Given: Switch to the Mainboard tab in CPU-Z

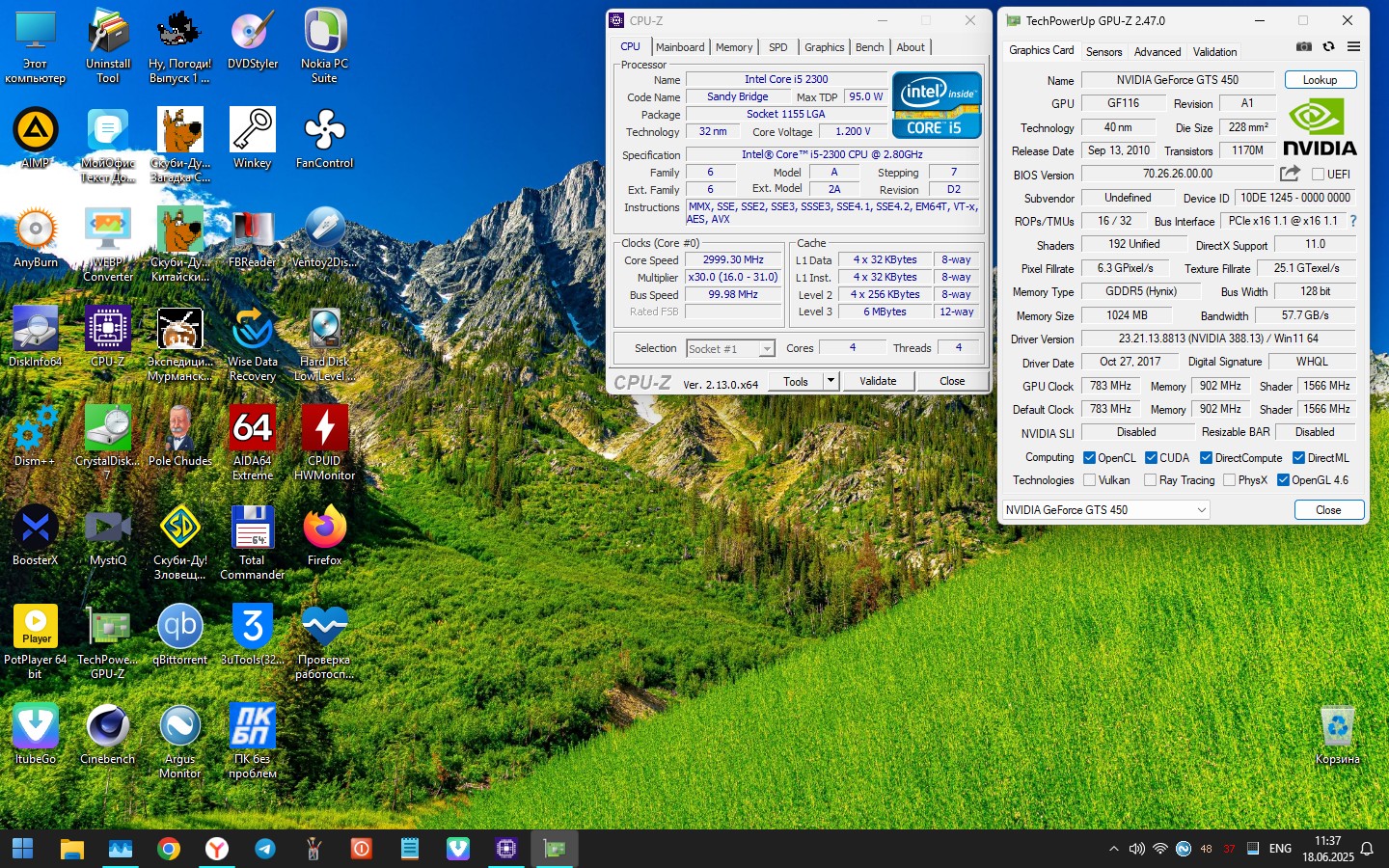Looking at the screenshot, I should [680, 47].
